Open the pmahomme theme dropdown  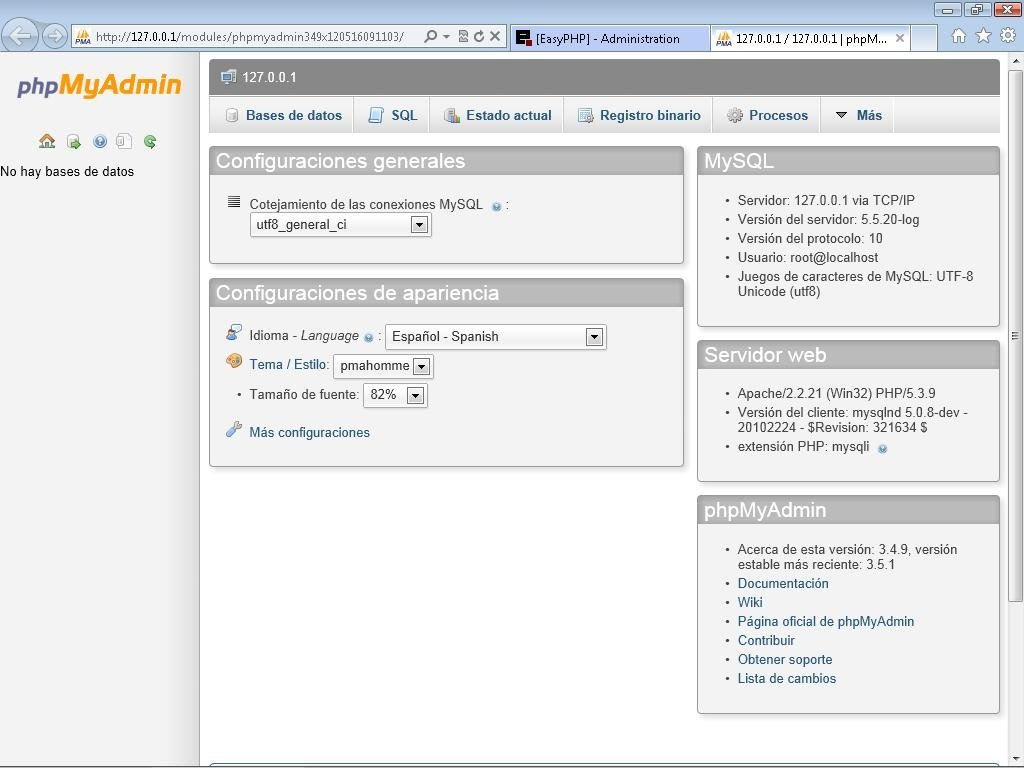tap(383, 366)
